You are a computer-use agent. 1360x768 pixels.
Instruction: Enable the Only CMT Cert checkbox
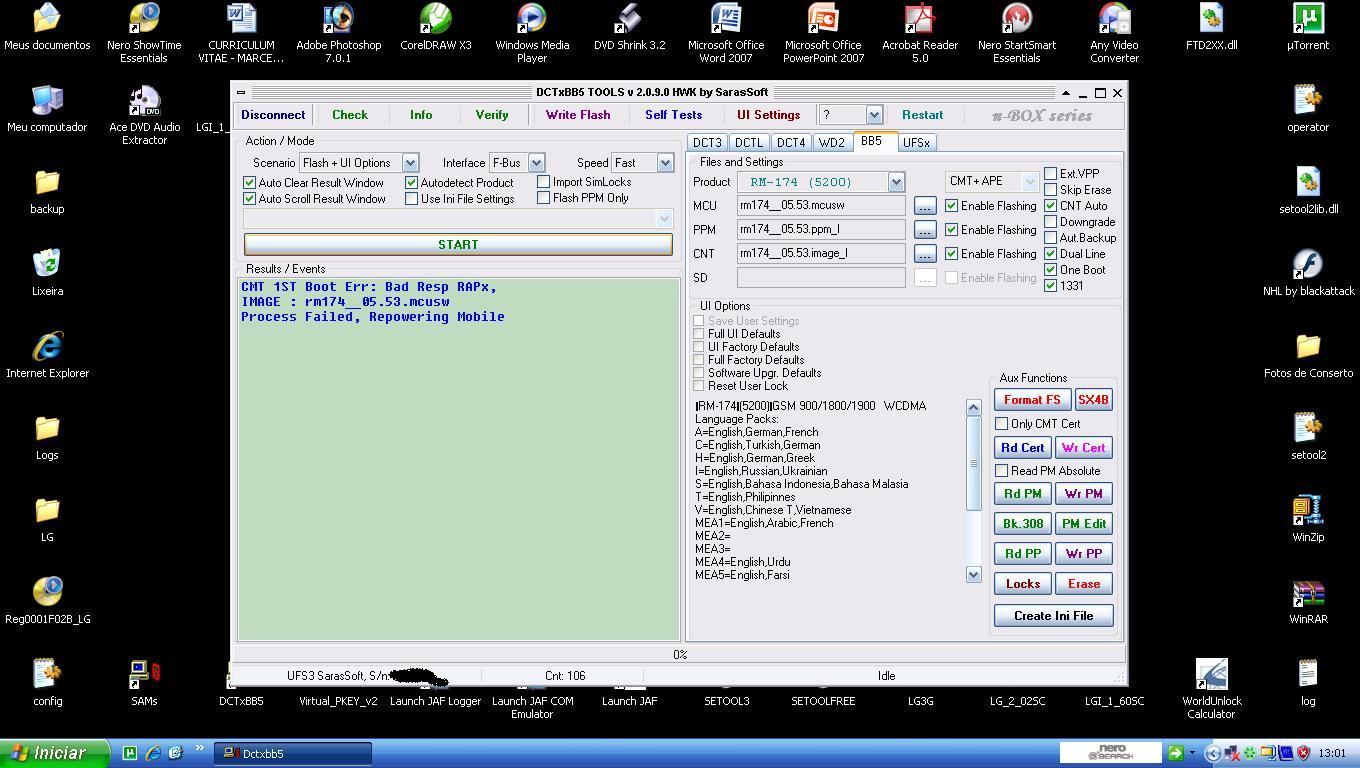[1002, 424]
